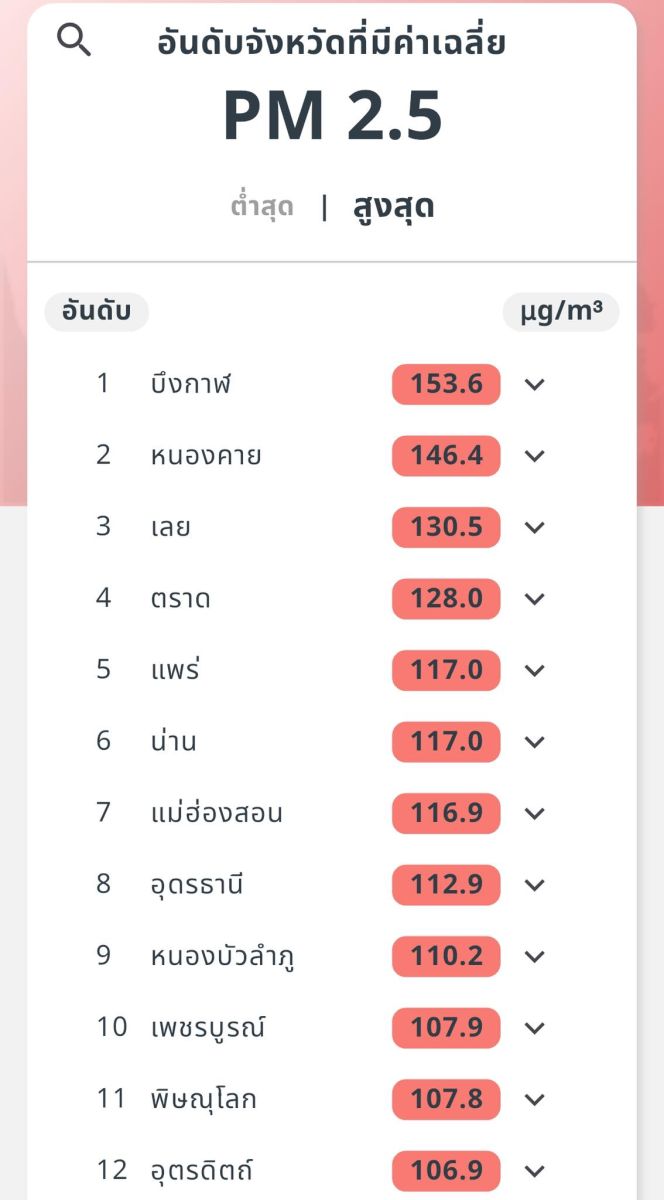Click the red 153.6 value badge

446,384
